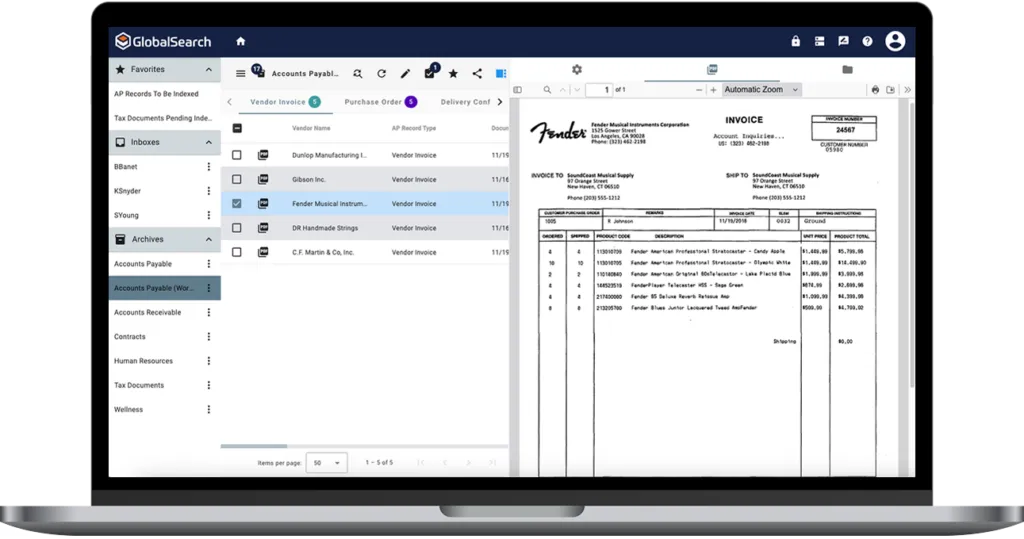Screen dimensions: 1024x539
Task: Switch to the Vendor Invoice tab
Action: pyautogui.click(x=285, y=102)
